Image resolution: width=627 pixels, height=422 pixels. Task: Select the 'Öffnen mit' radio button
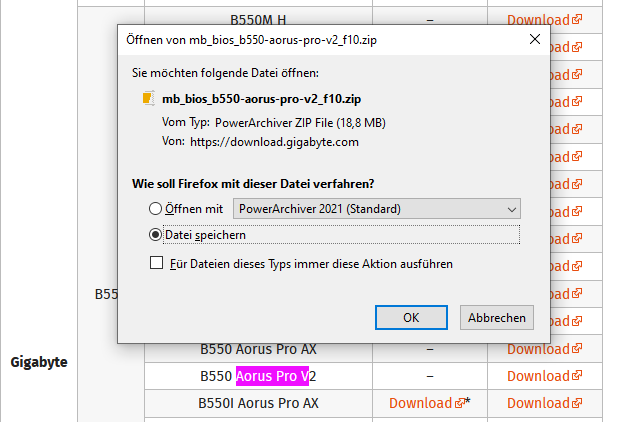155,209
